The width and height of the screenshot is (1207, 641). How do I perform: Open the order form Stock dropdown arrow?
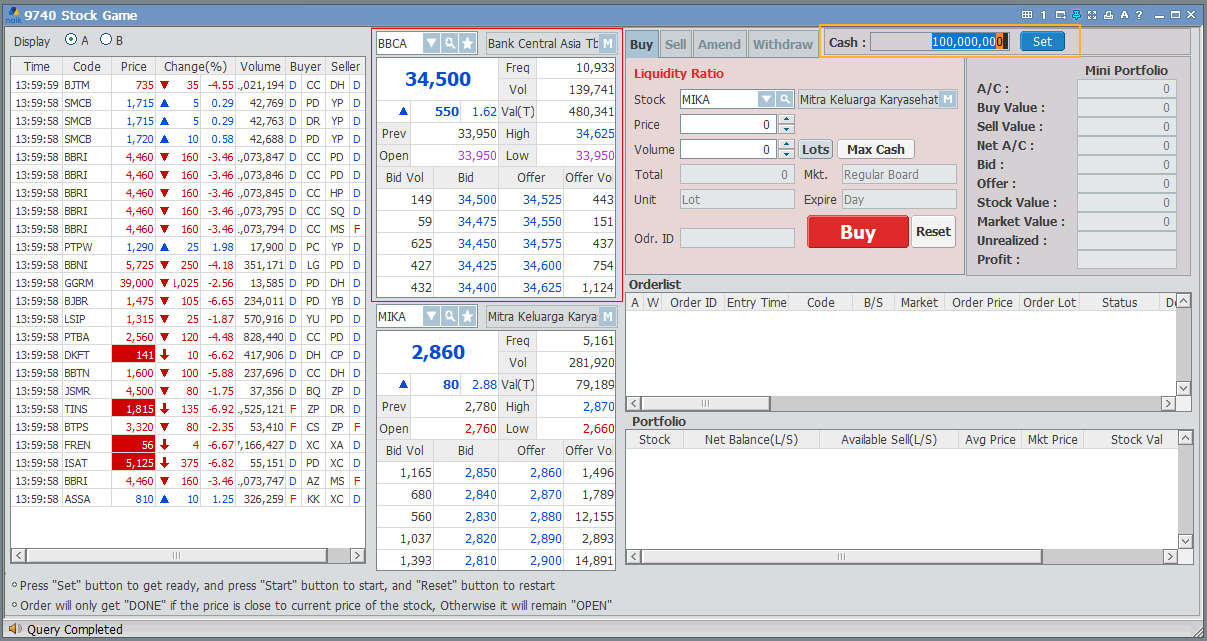pos(766,100)
